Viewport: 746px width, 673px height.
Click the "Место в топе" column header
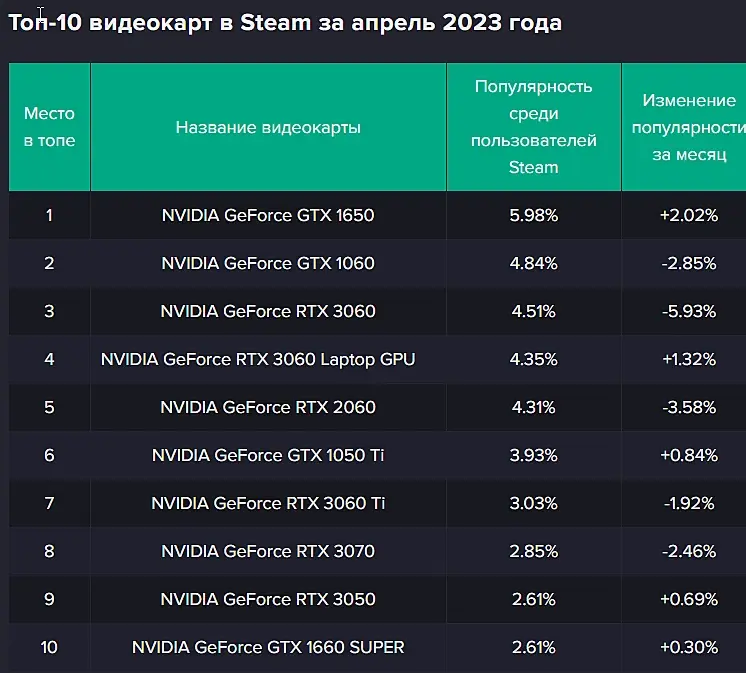[x=49, y=127]
